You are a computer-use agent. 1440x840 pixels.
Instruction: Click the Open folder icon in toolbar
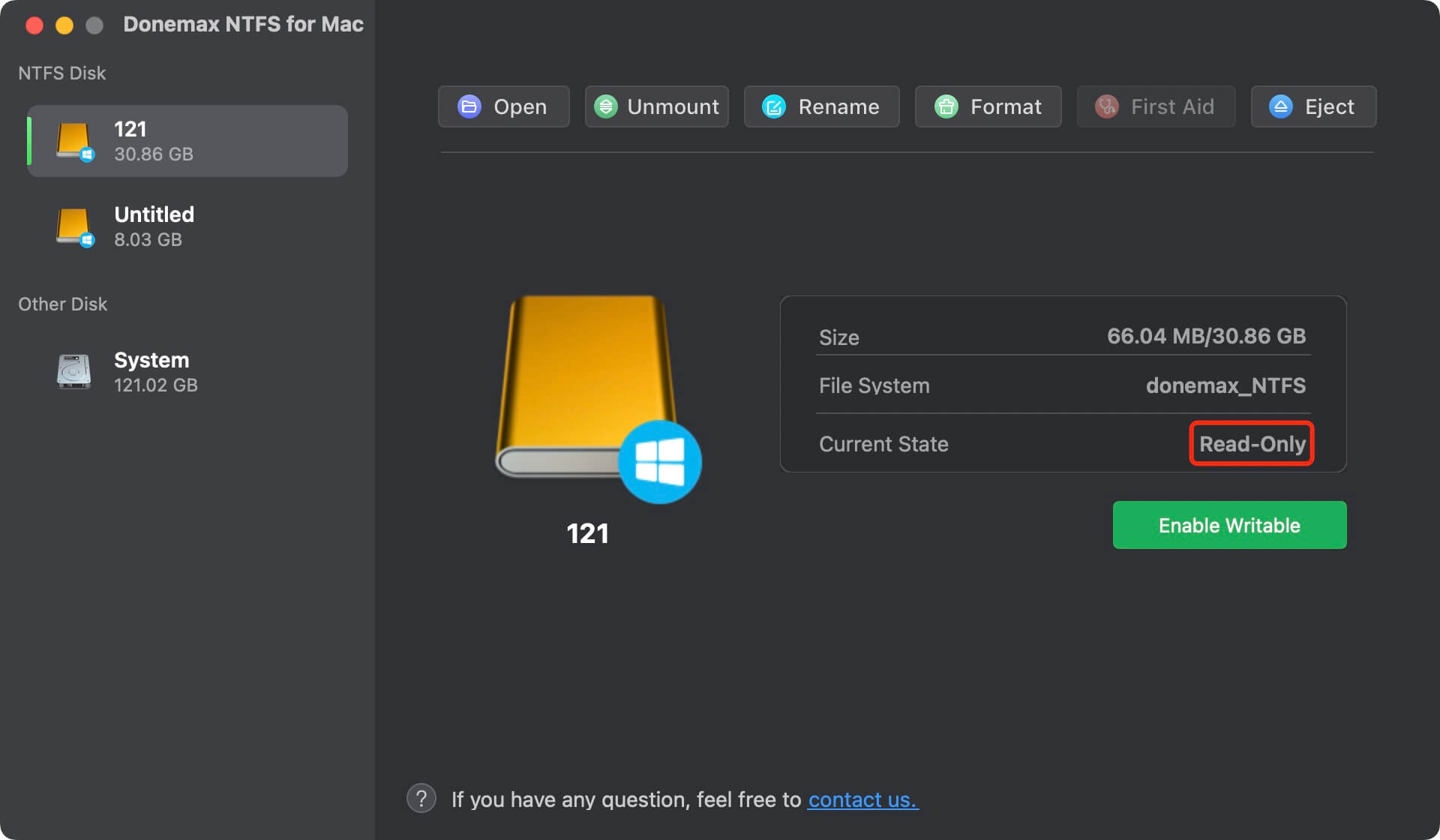[469, 106]
